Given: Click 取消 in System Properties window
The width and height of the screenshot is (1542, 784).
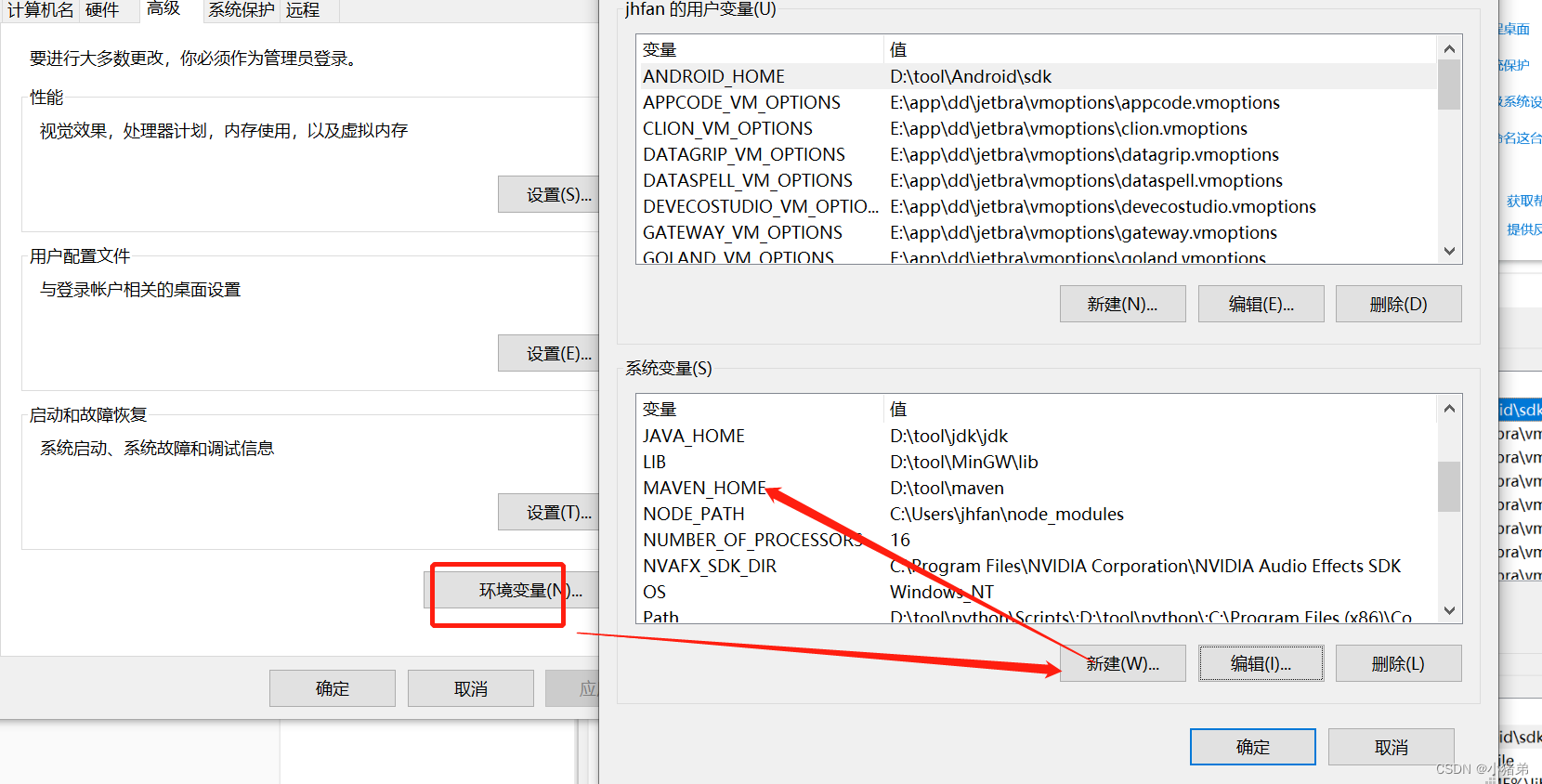Looking at the screenshot, I should [471, 688].
